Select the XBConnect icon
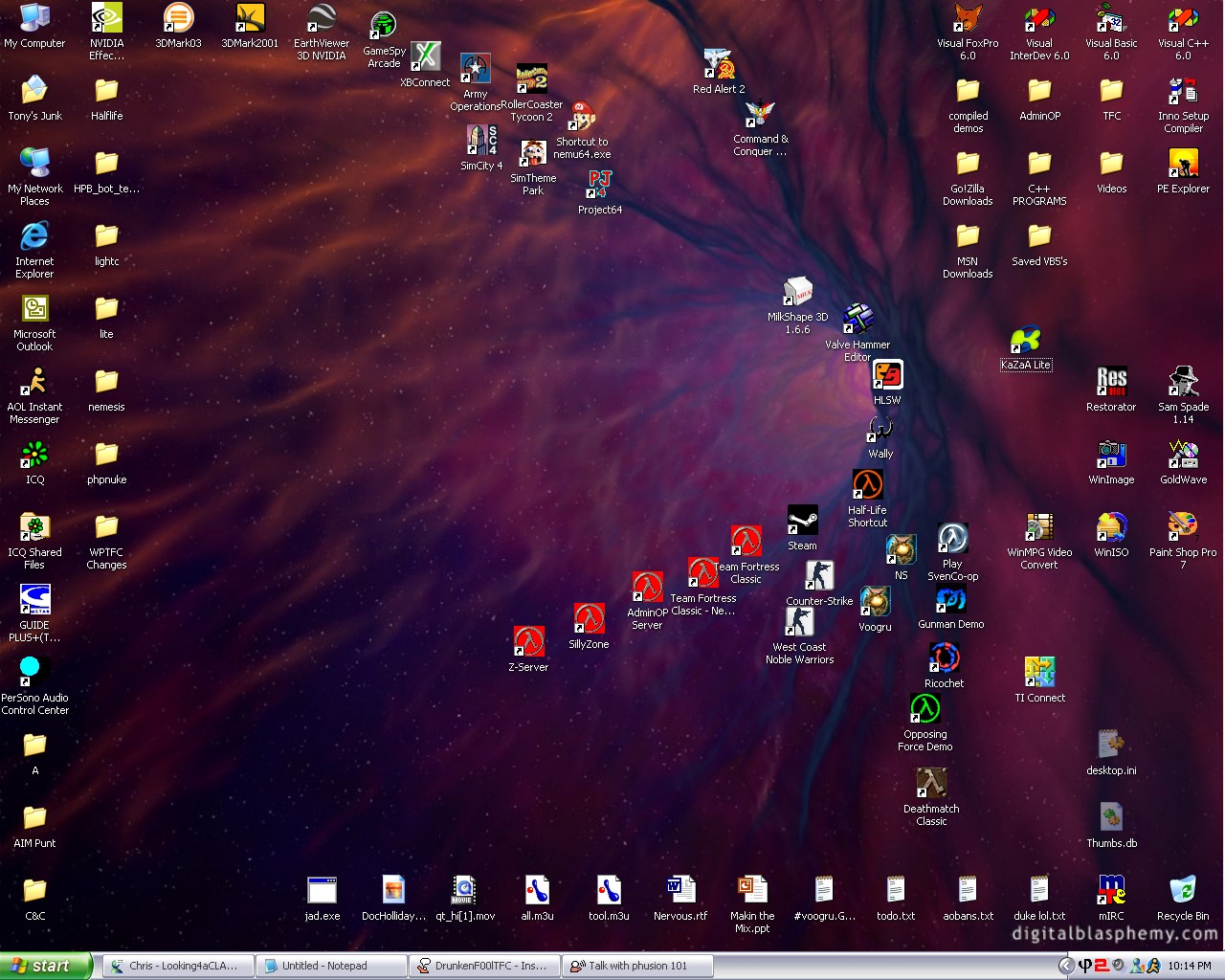1225x980 pixels. click(426, 65)
